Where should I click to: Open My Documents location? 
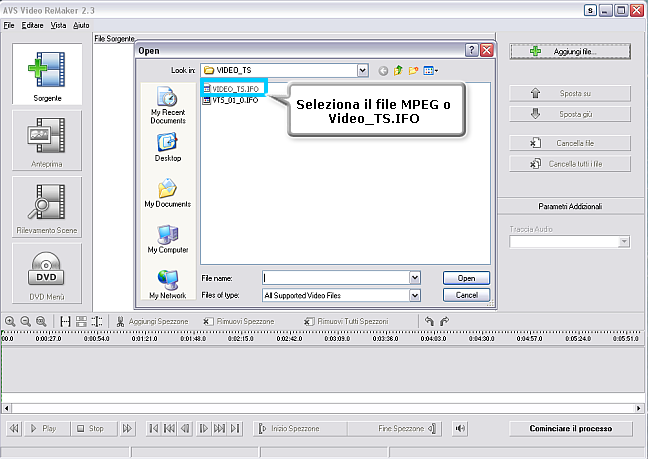click(x=168, y=193)
